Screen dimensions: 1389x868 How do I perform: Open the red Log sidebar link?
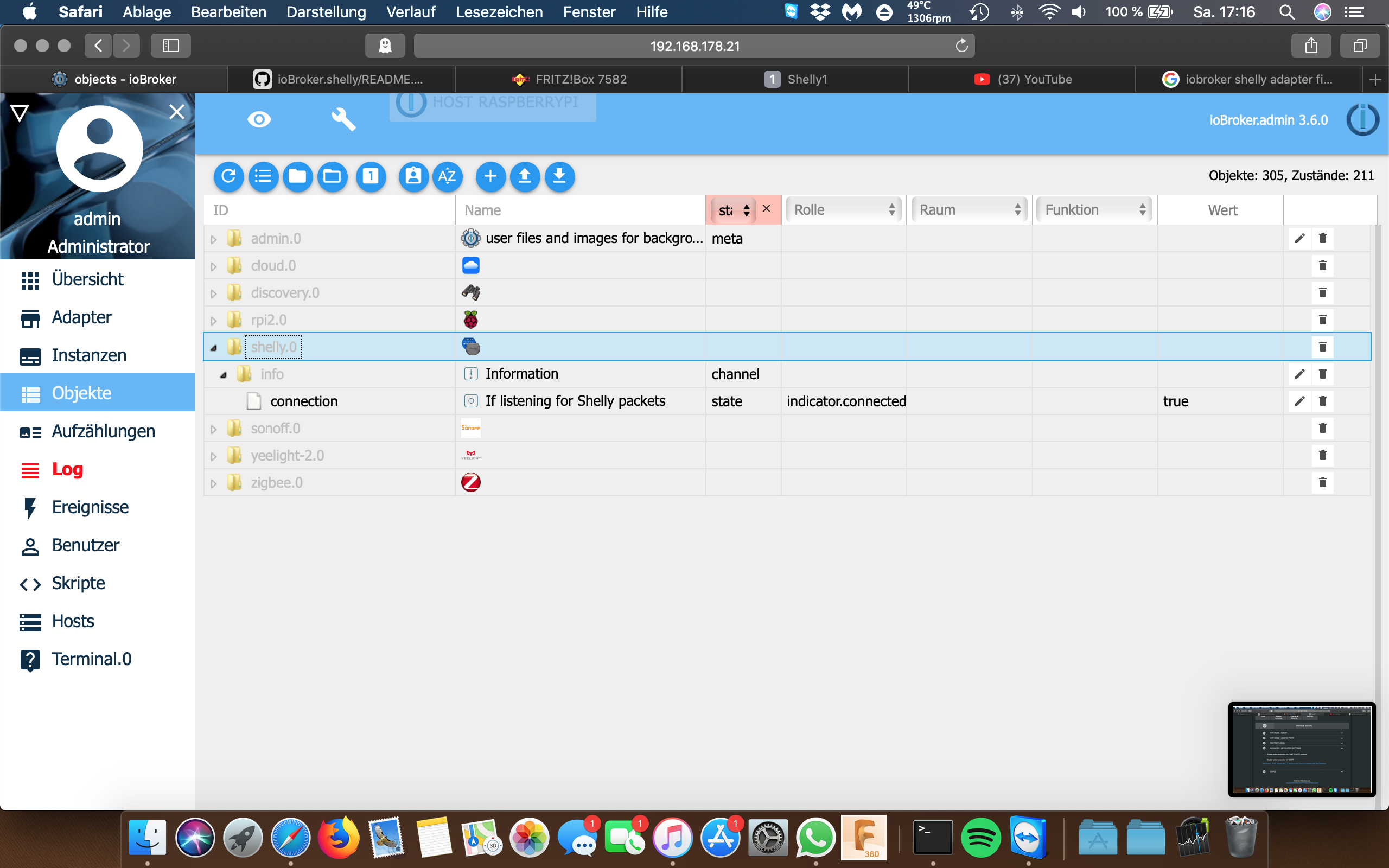(x=67, y=469)
